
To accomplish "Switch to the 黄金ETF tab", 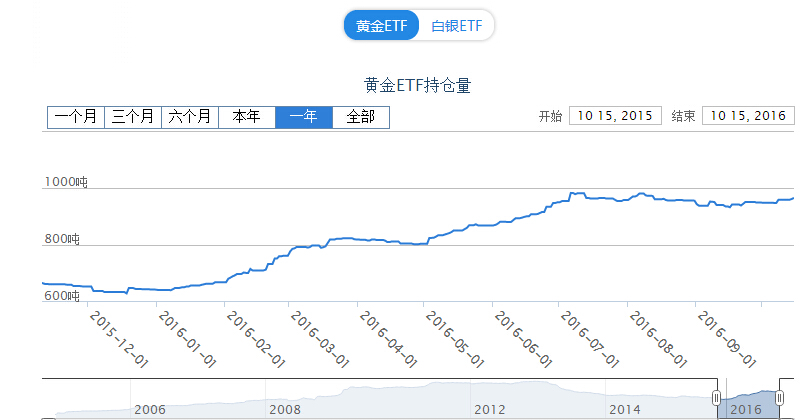I will [x=382, y=25].
